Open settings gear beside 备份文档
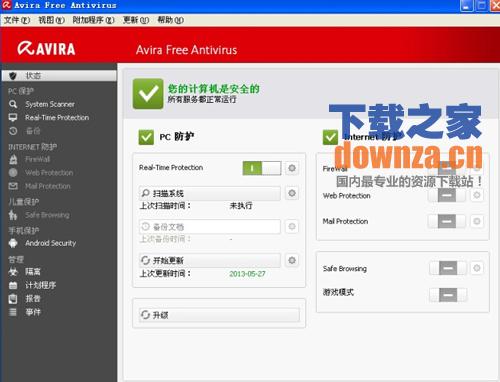 (292, 227)
